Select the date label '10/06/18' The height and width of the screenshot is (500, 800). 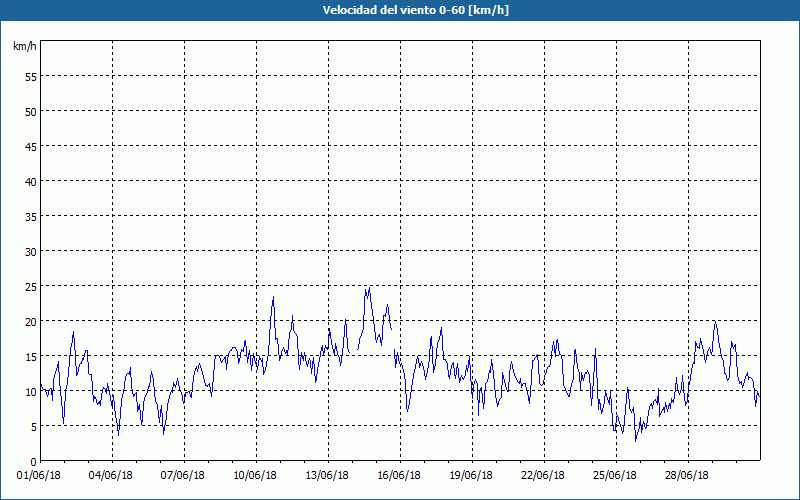[x=255, y=476]
